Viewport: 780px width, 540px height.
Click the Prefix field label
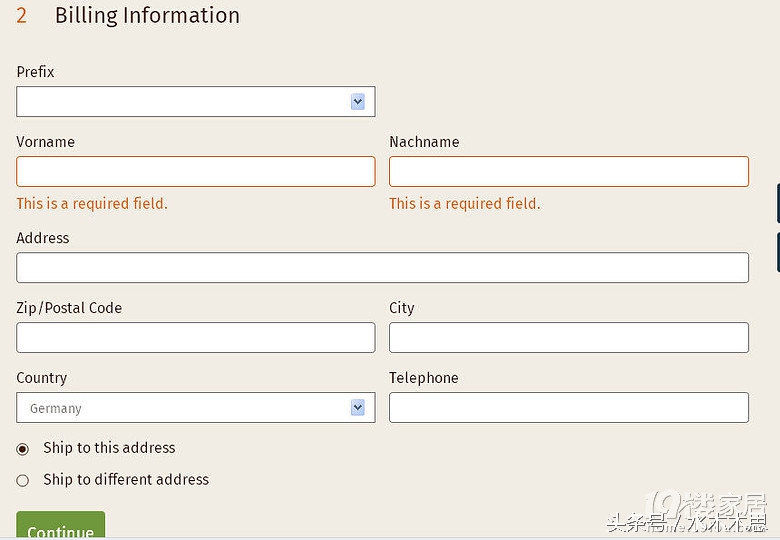36,72
